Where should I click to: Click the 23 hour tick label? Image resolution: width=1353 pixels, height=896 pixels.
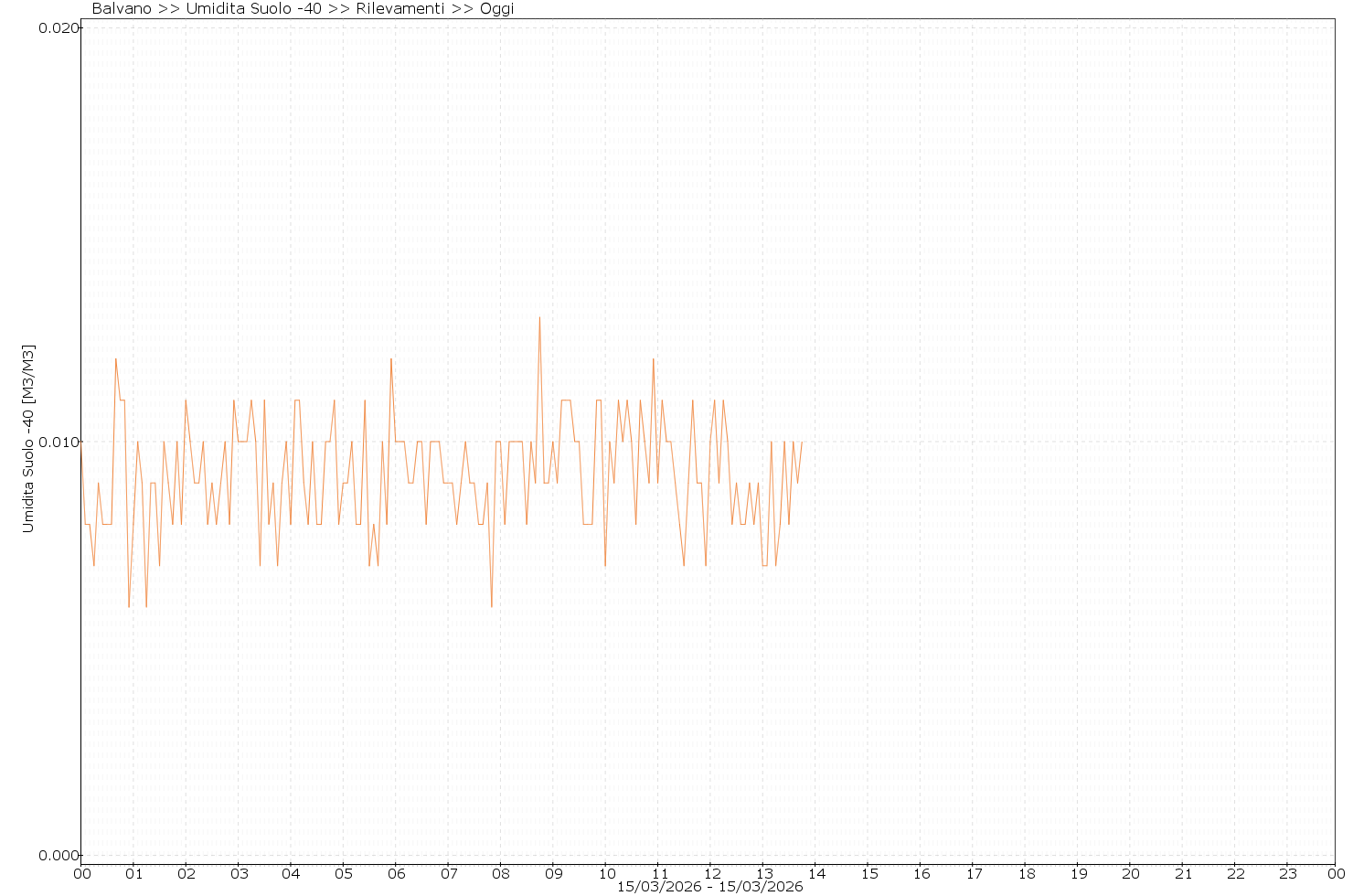coord(1287,873)
